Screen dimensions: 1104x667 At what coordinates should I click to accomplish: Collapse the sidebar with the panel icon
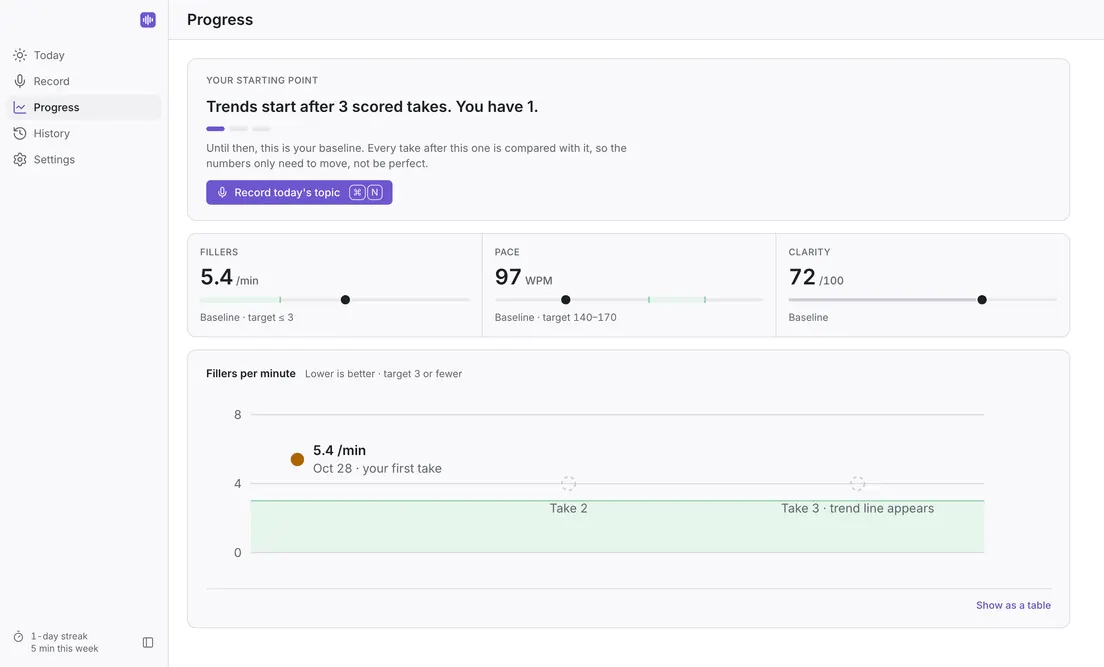tap(148, 642)
